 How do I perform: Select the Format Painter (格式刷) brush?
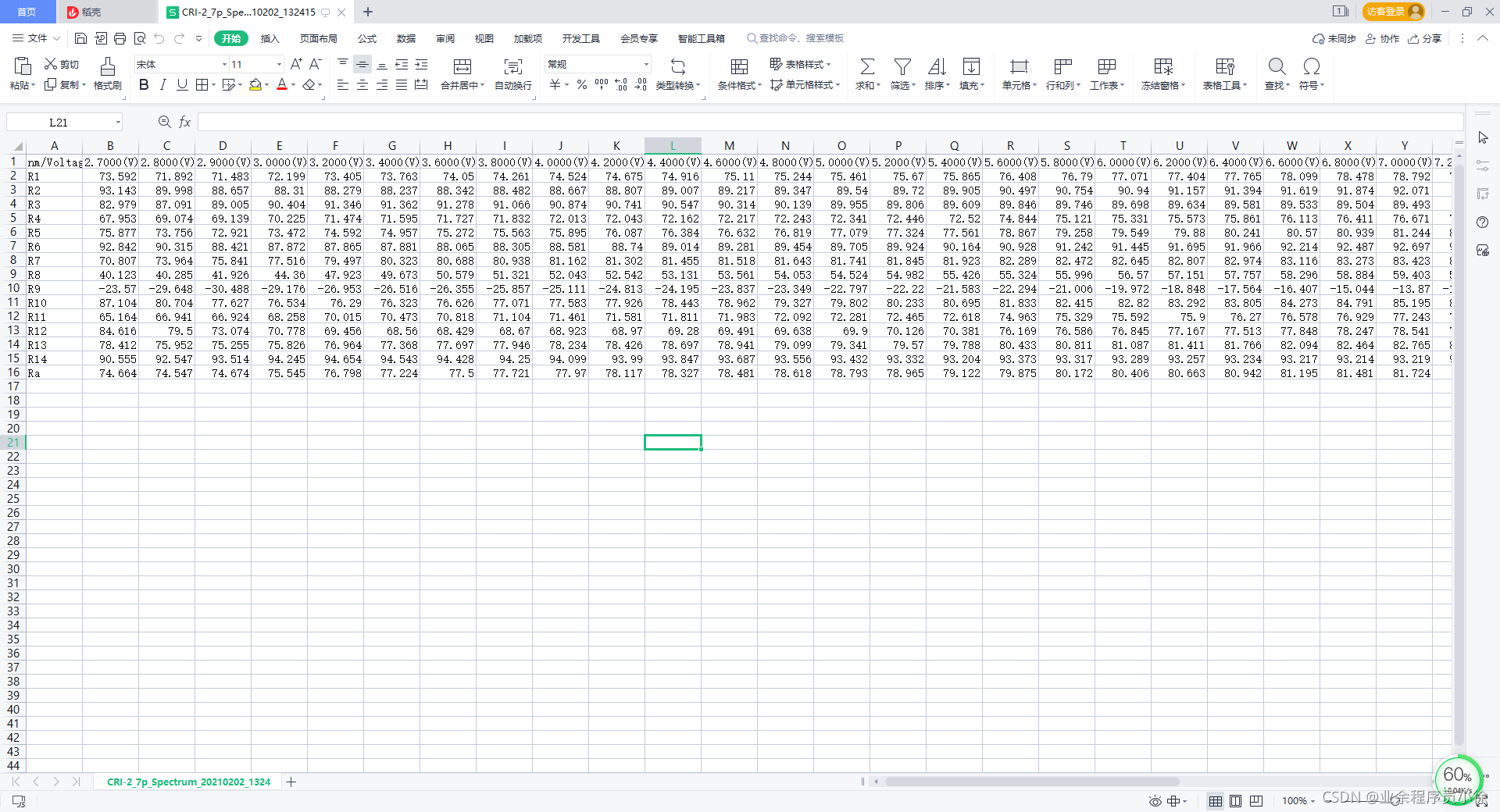tap(108, 73)
